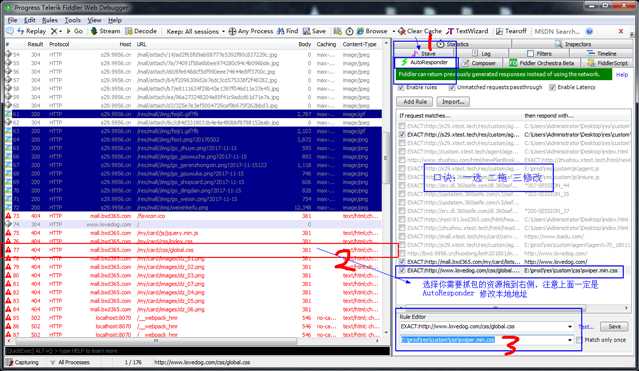Screen dimensions: 639x371
Task: Switch to the Timeline tab
Action: click(602, 53)
